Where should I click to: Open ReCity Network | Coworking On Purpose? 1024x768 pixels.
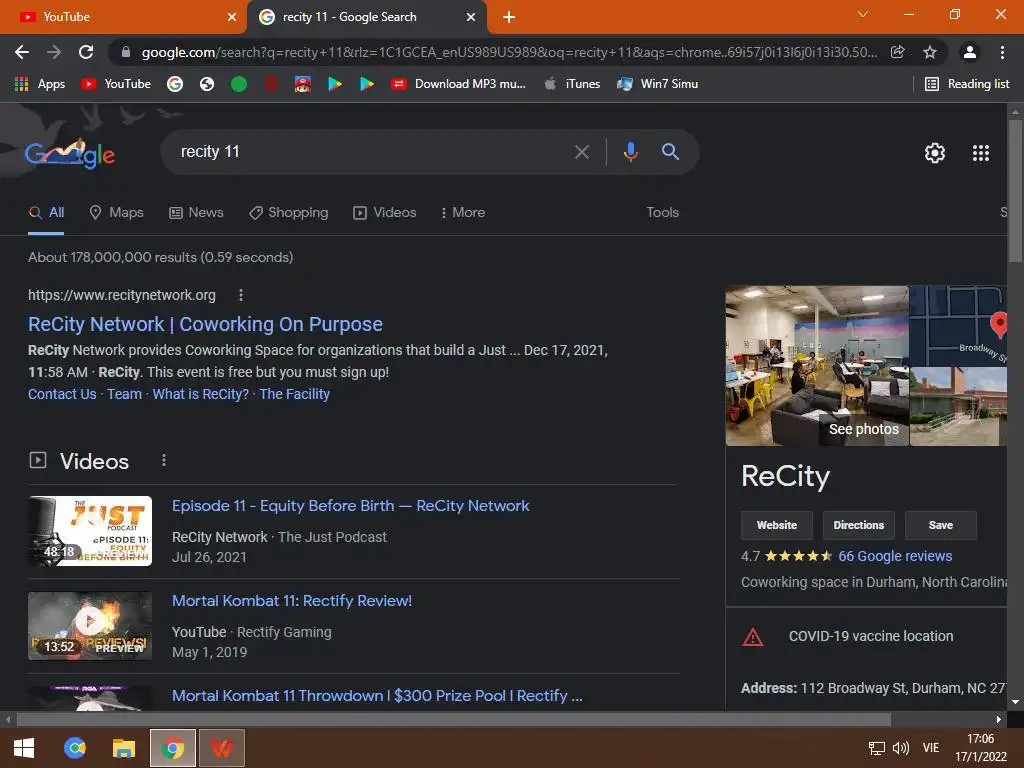pos(205,324)
